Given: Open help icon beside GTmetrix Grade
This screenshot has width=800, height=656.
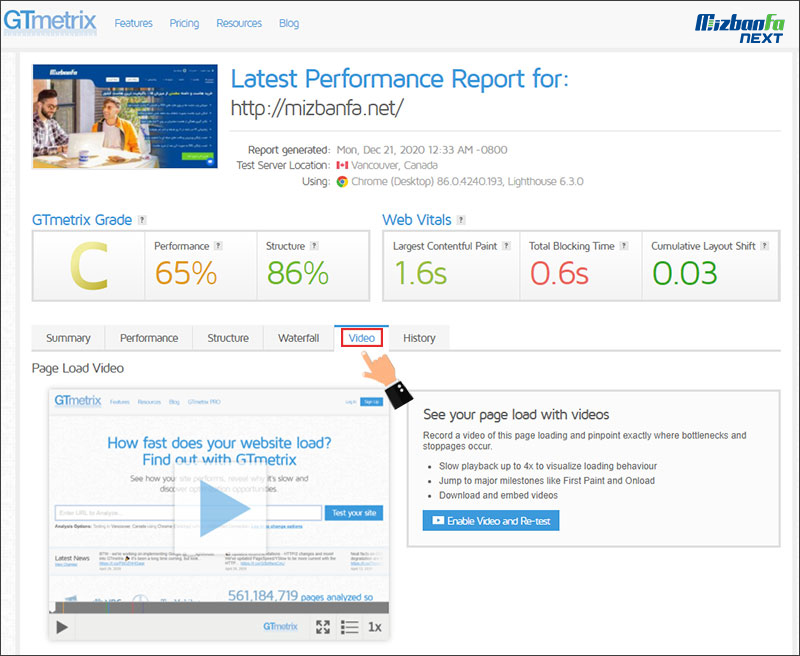Looking at the screenshot, I should pos(142,220).
